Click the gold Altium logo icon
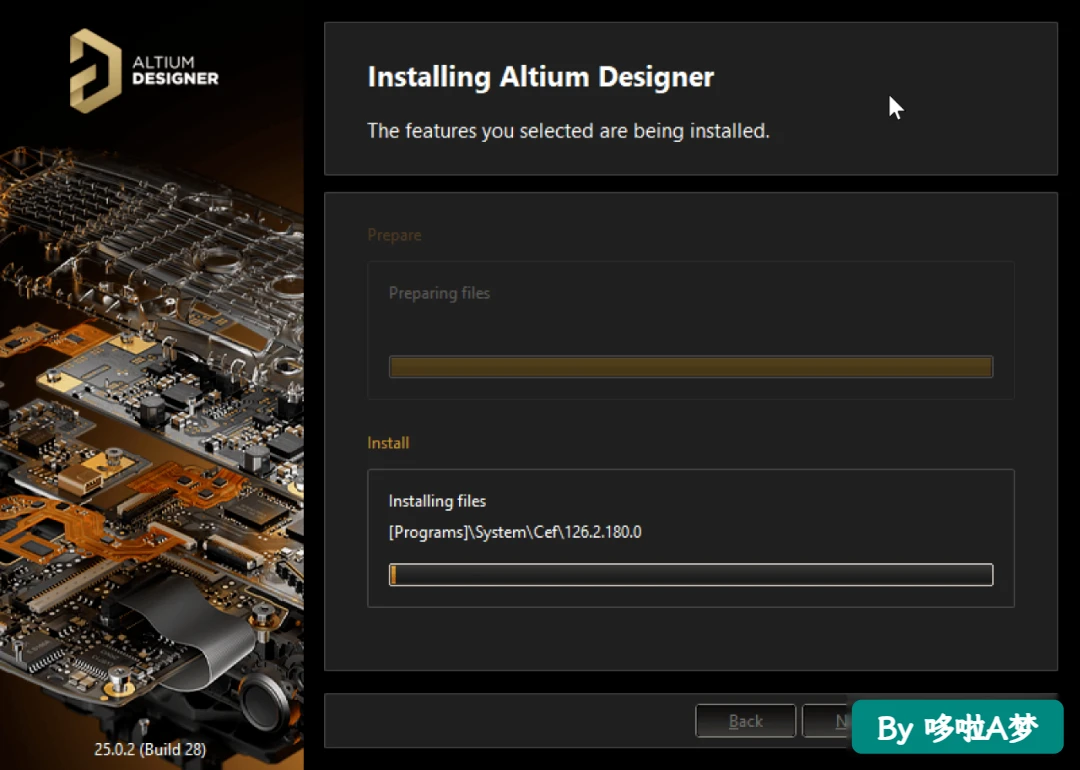Screen dimensions: 1080x770 click(95, 70)
